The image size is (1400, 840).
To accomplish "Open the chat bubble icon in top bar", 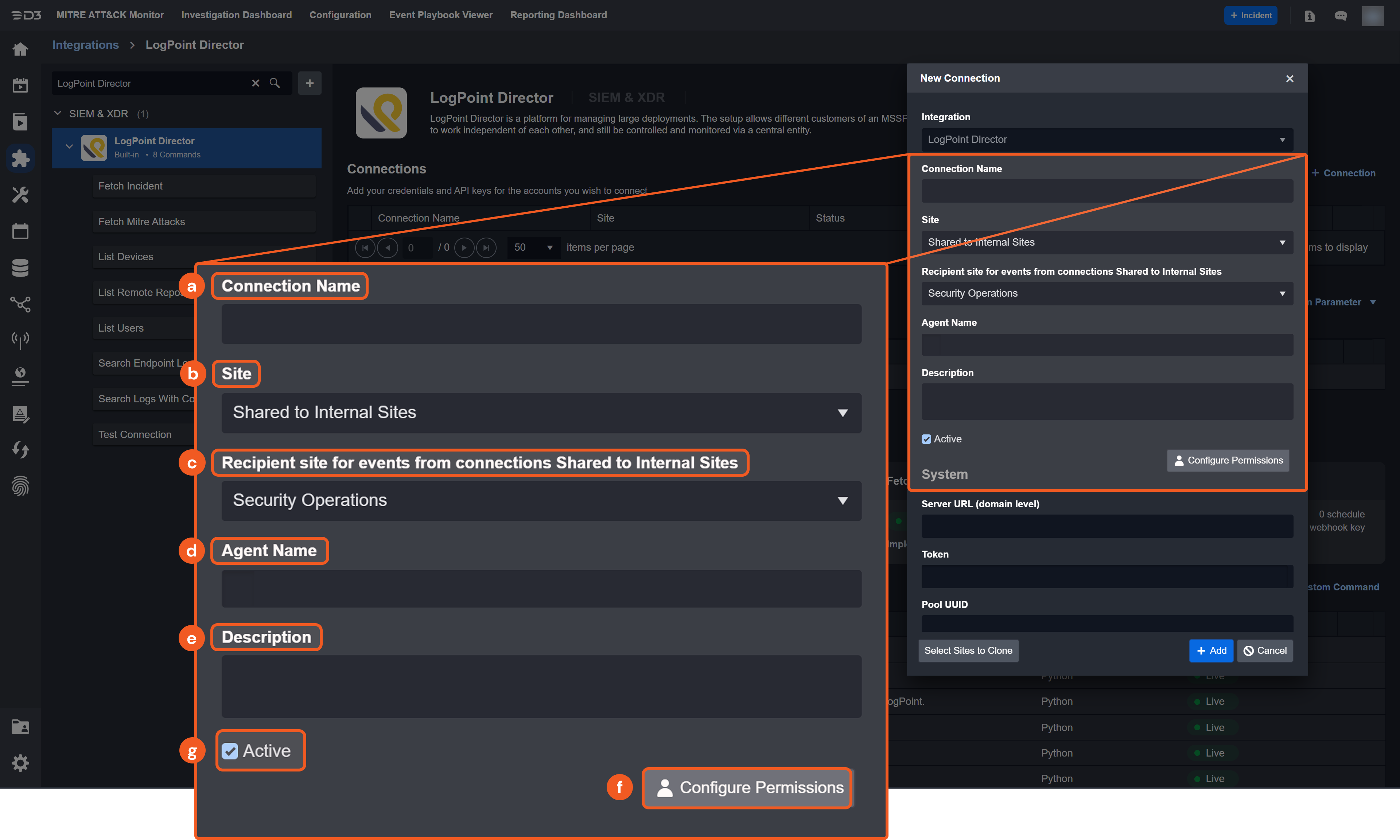I will (x=1340, y=16).
